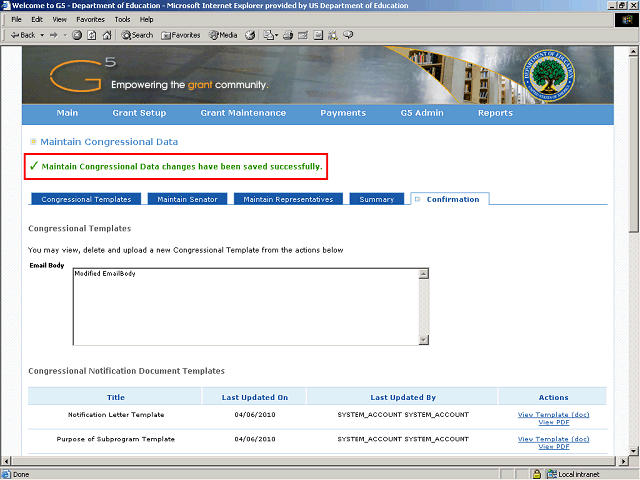Screen dimensions: 640x480
Task: Go back with the Back button
Action: pos(23,35)
